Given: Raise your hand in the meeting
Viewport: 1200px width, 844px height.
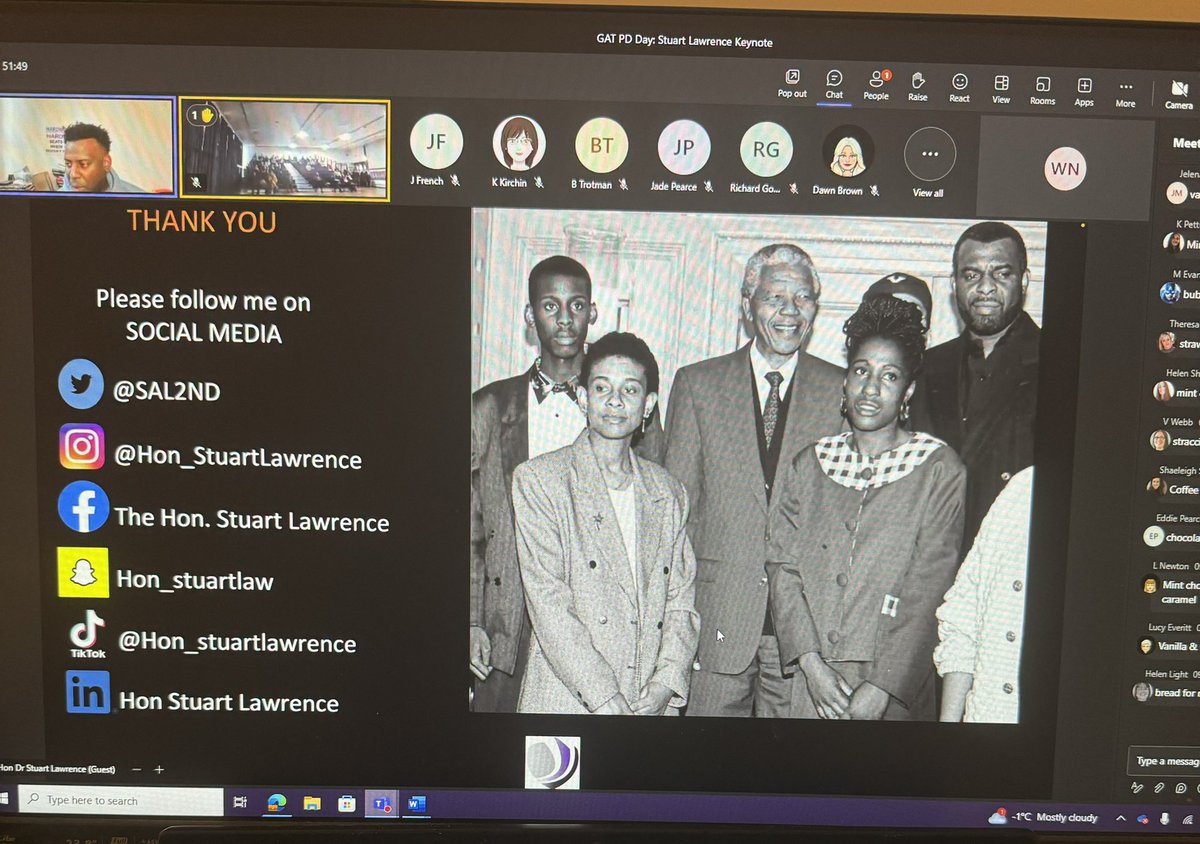Looking at the screenshot, I should 917,85.
